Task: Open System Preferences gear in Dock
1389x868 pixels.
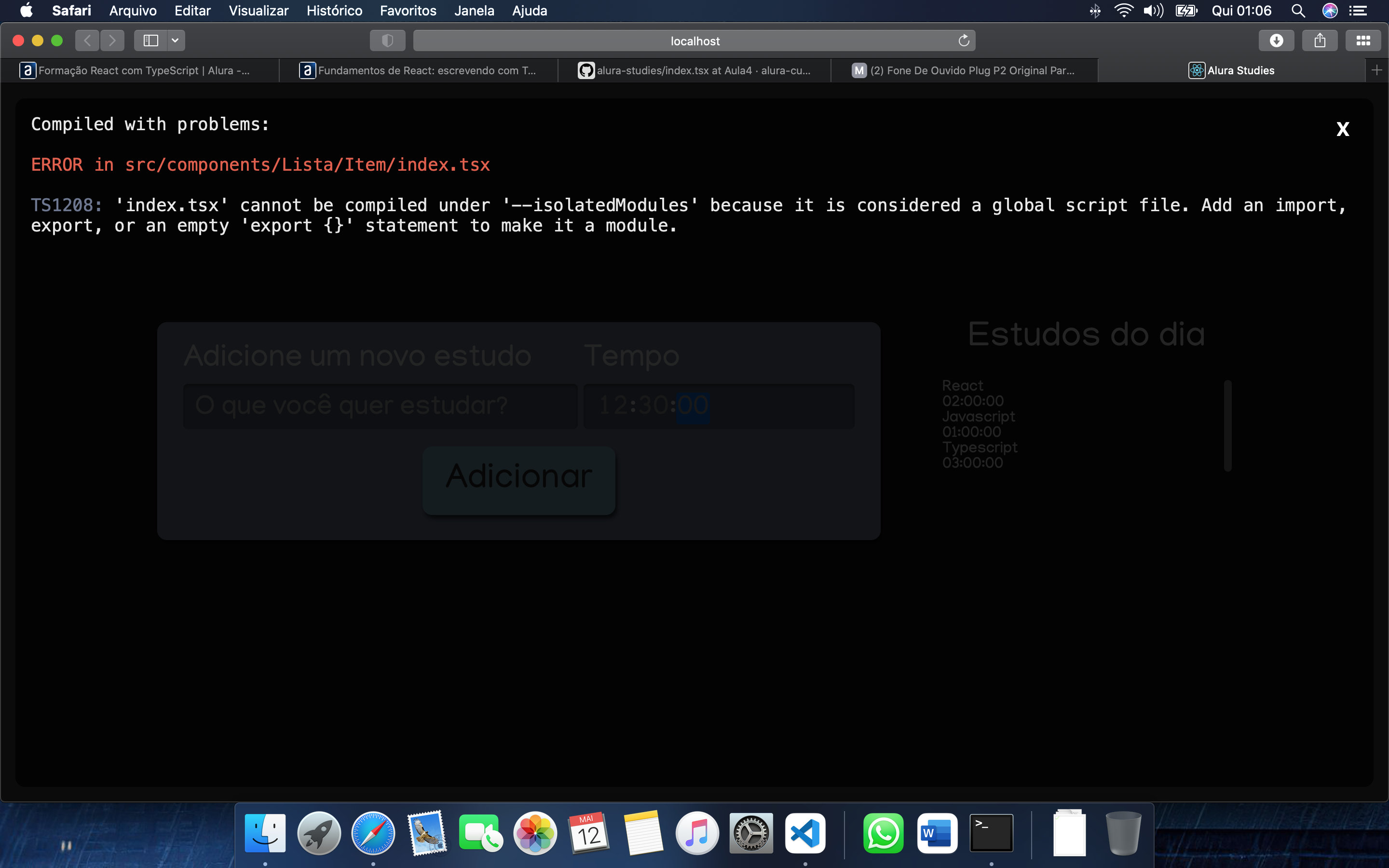Action: point(751,833)
